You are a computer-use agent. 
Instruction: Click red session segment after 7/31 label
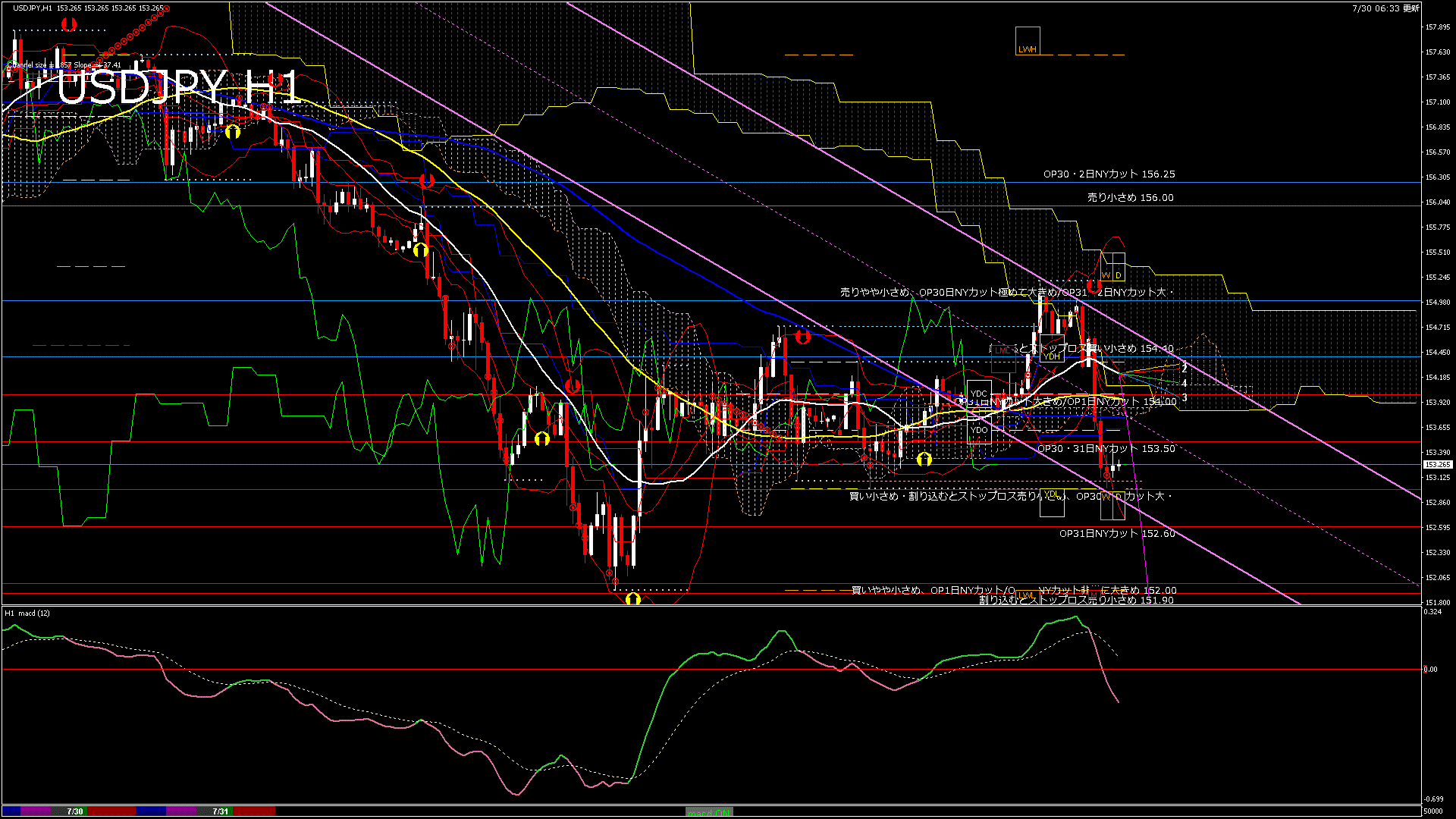pos(254,811)
